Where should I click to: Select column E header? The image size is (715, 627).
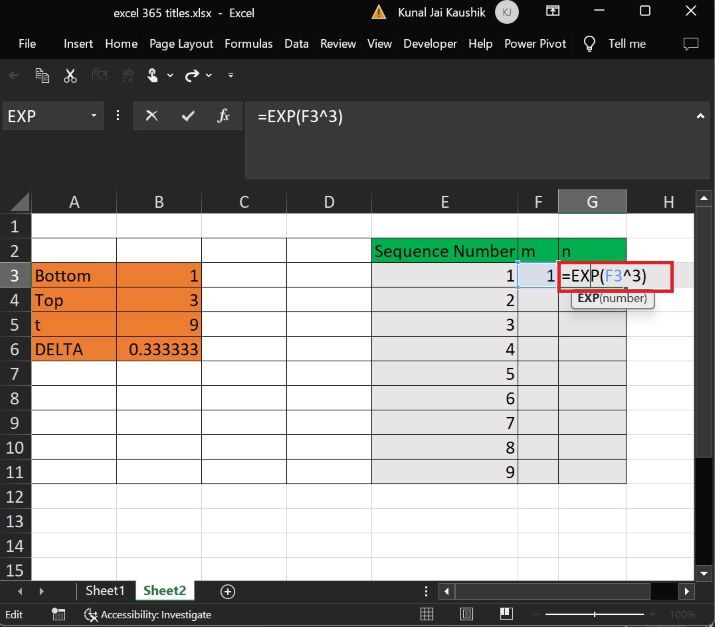[445, 202]
